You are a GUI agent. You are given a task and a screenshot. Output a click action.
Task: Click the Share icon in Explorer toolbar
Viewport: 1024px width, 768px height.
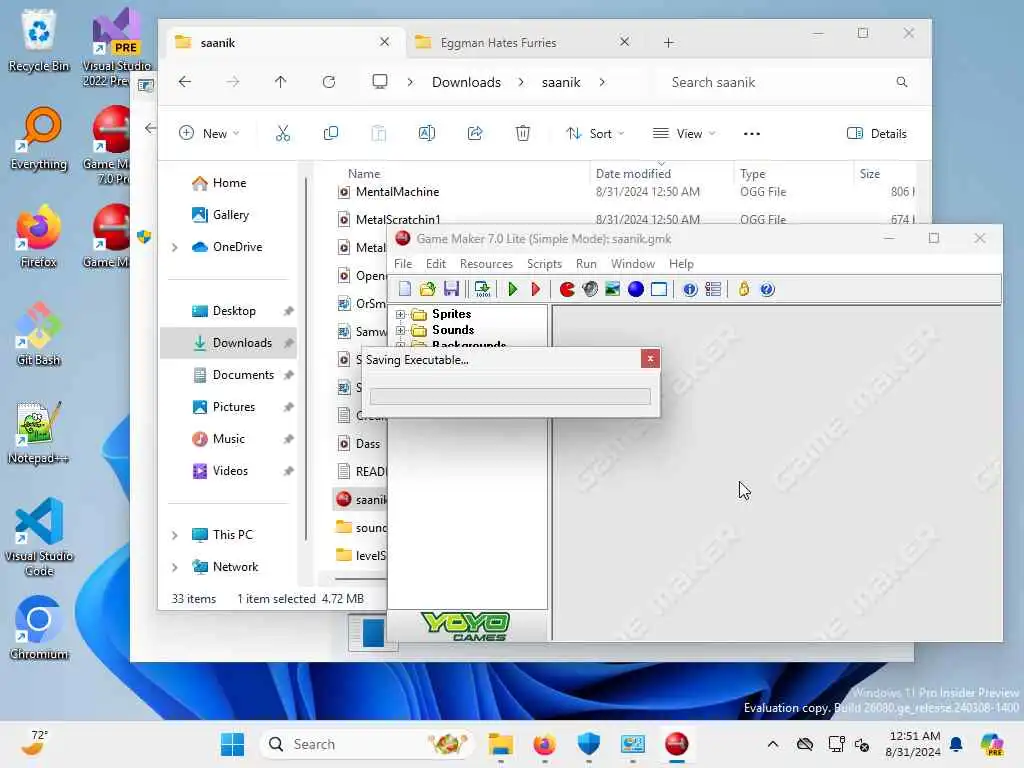click(475, 133)
